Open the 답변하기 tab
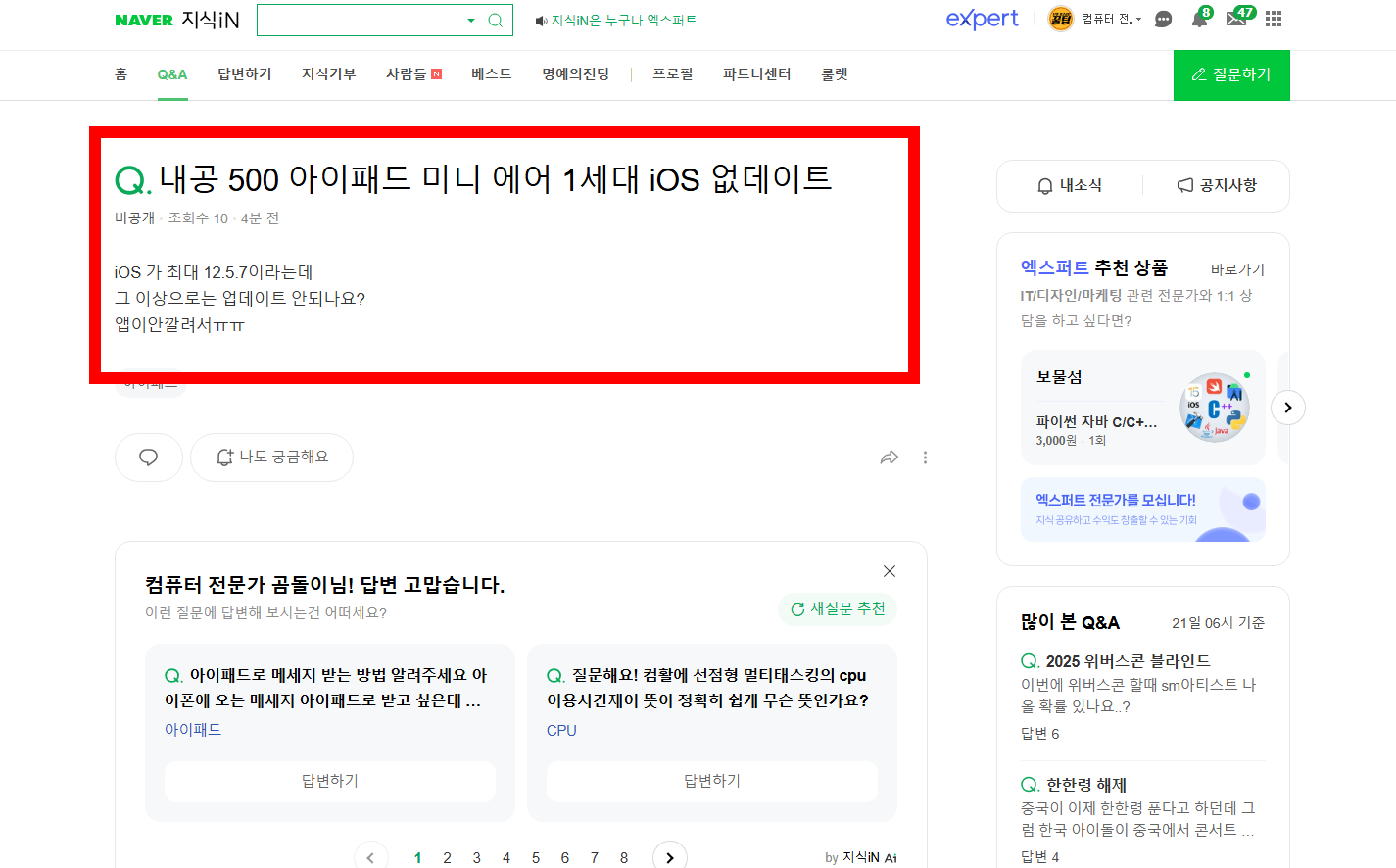This screenshot has height=868, width=1396. pos(244,74)
